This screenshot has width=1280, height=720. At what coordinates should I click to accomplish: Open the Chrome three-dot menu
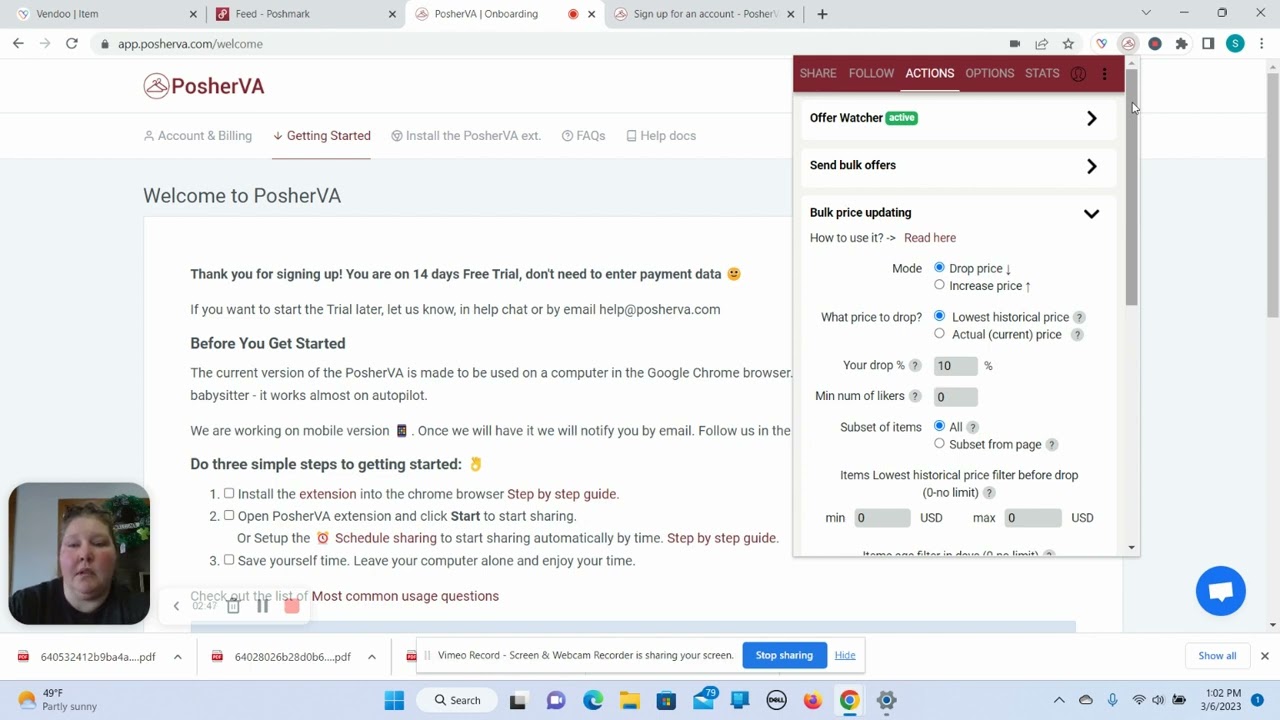tap(1262, 44)
